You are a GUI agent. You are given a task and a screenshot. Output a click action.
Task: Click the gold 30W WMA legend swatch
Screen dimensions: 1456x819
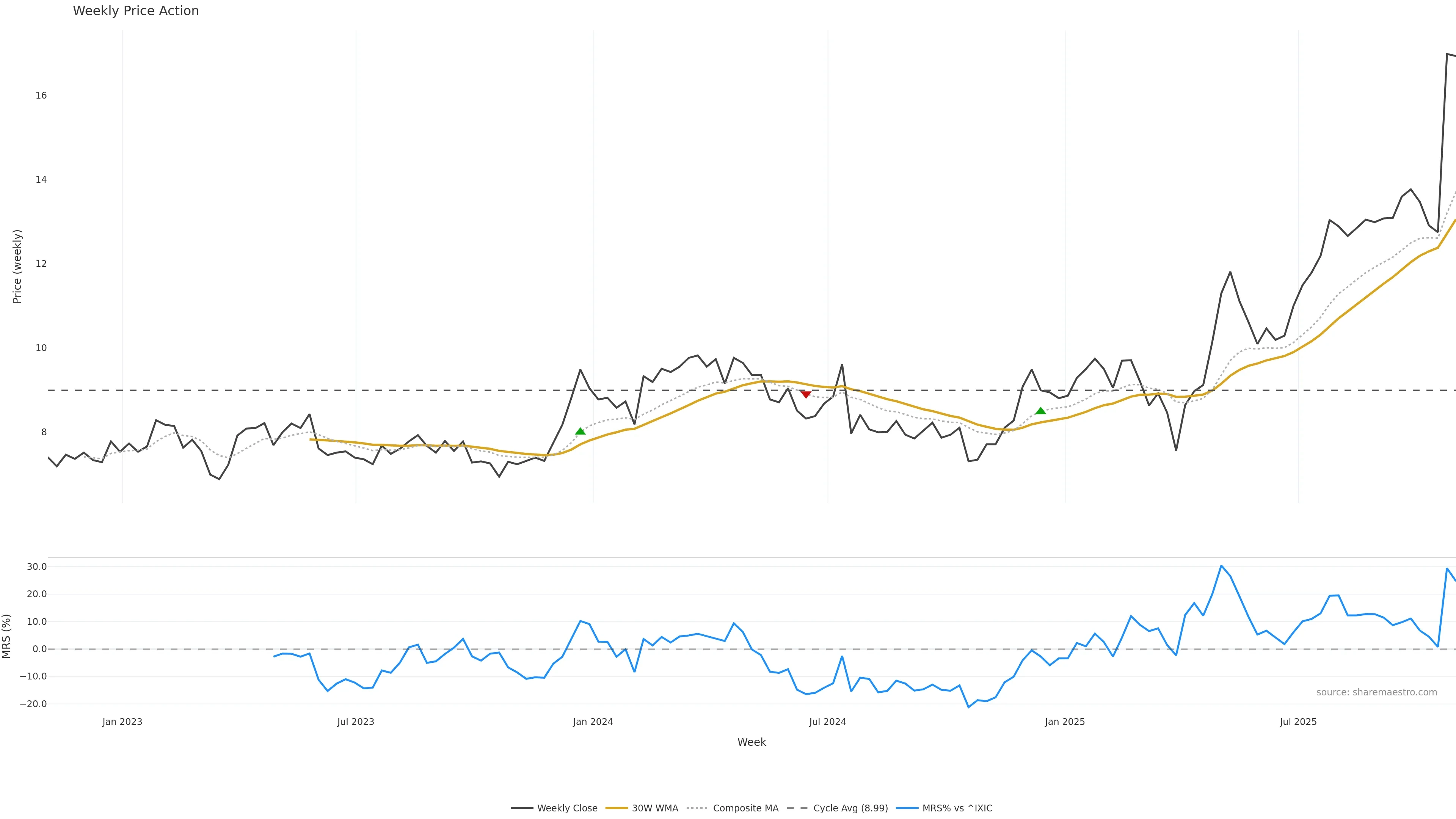click(617, 808)
